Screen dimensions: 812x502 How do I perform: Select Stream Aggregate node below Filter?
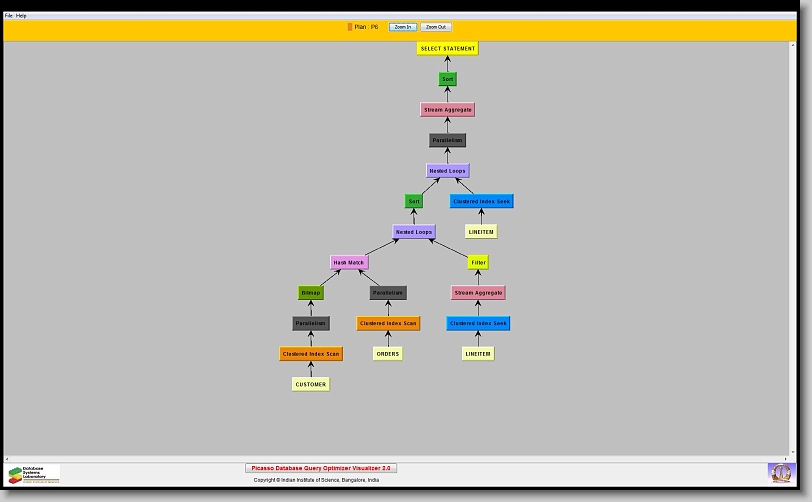pos(478,293)
